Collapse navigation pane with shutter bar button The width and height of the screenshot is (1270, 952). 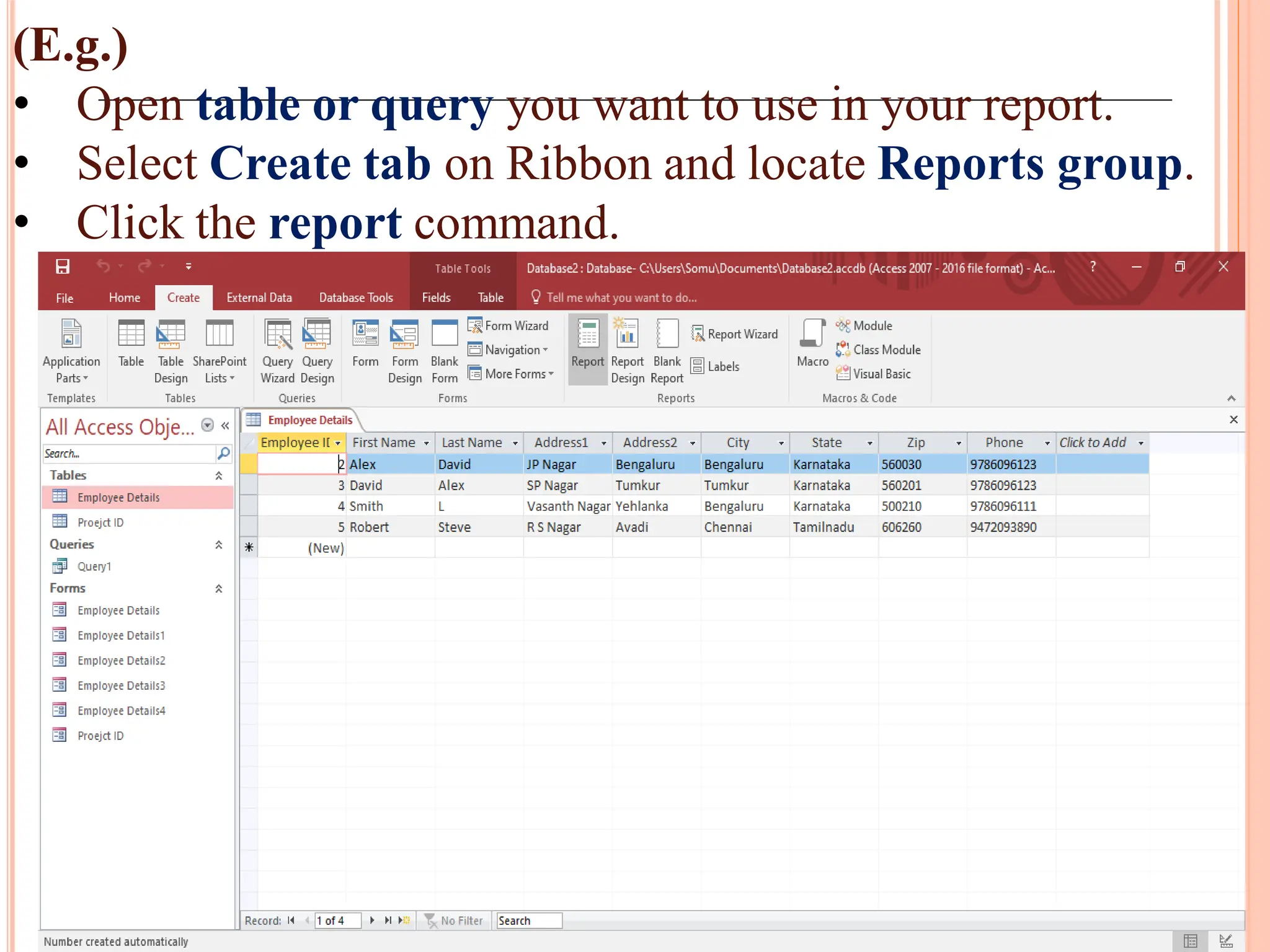[x=225, y=426]
